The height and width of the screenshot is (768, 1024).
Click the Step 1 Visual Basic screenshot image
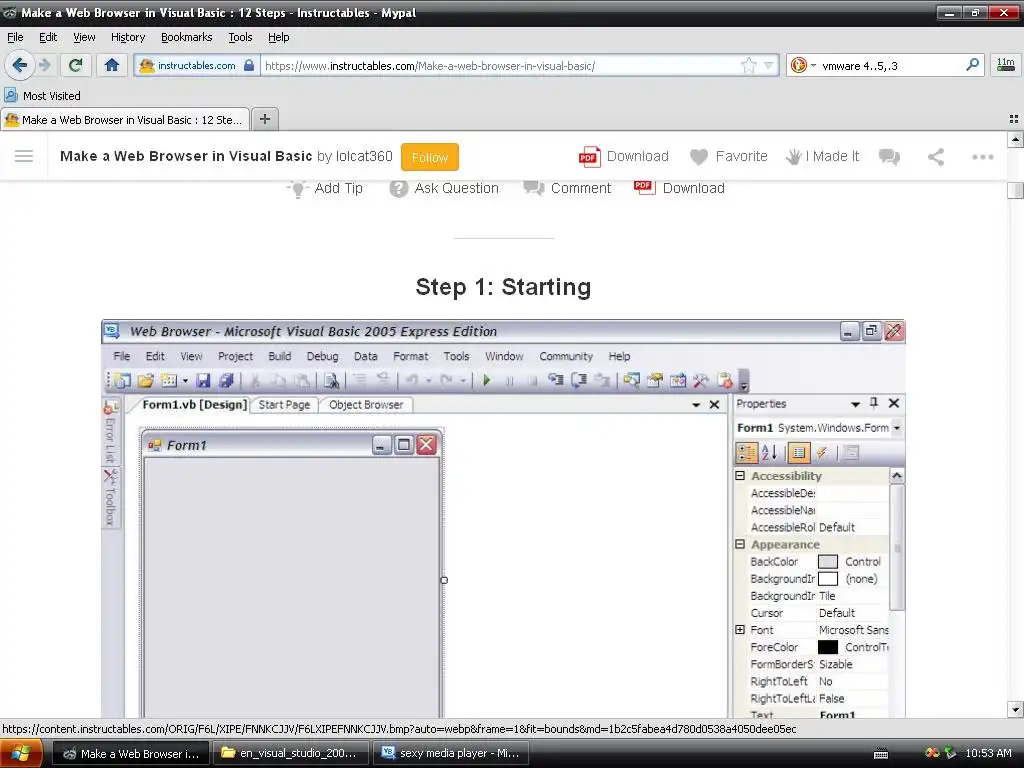click(x=504, y=519)
